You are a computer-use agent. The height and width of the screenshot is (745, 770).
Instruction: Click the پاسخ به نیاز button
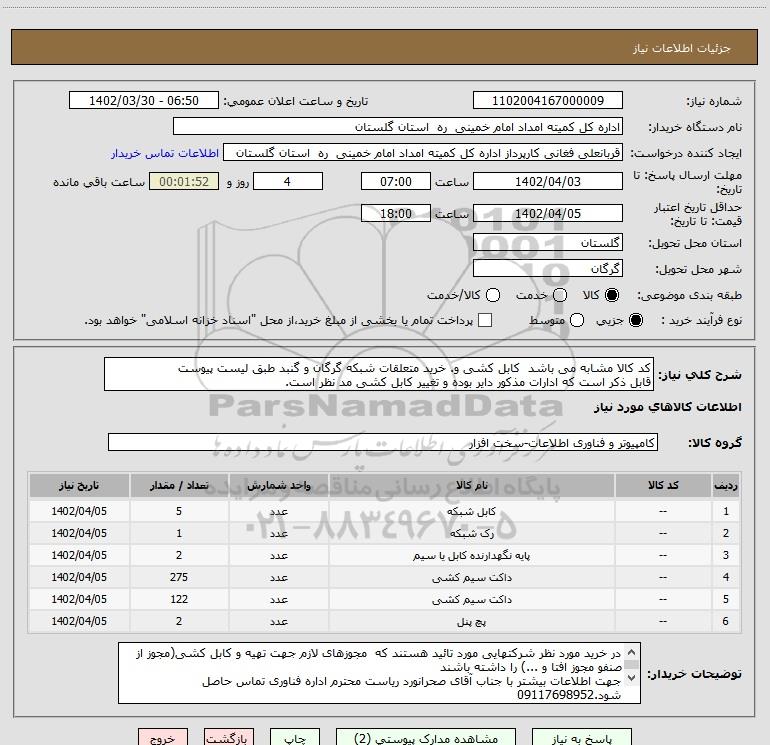point(581,738)
